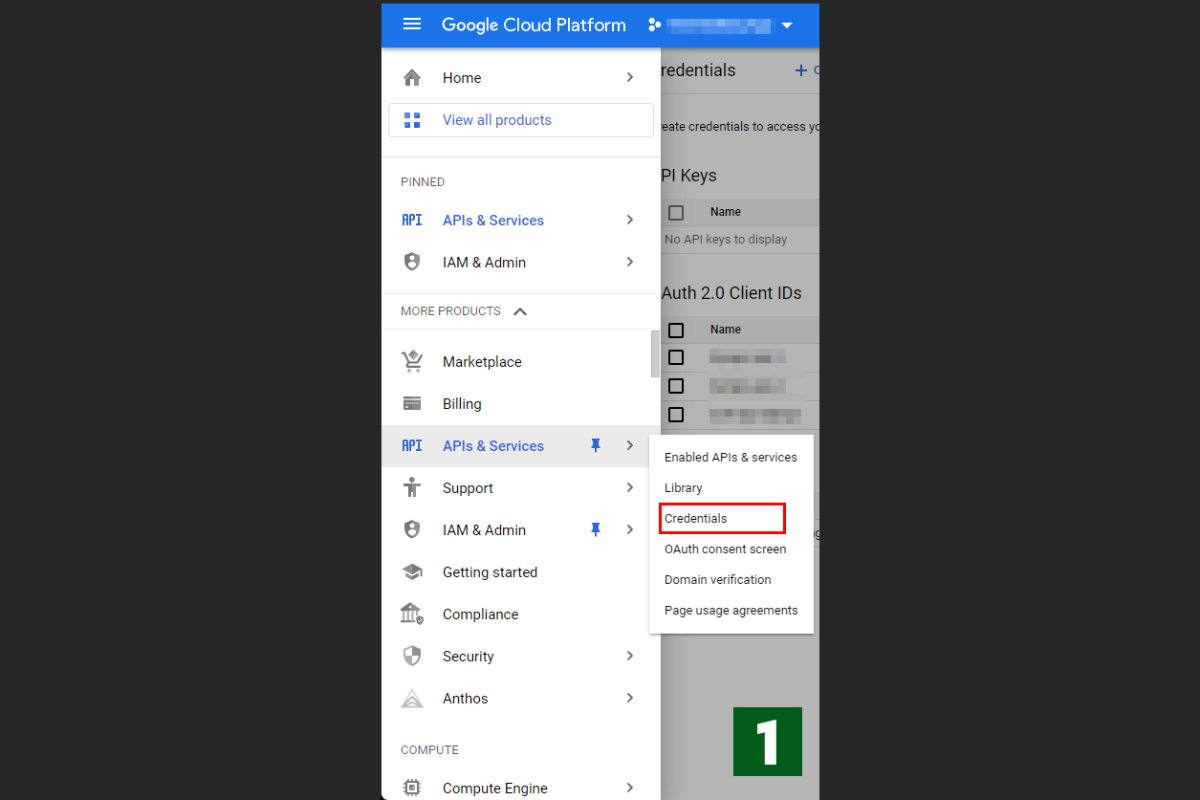The height and width of the screenshot is (800, 1200).
Task: Tick the API Keys header select-all checkbox
Action: pyautogui.click(x=676, y=212)
